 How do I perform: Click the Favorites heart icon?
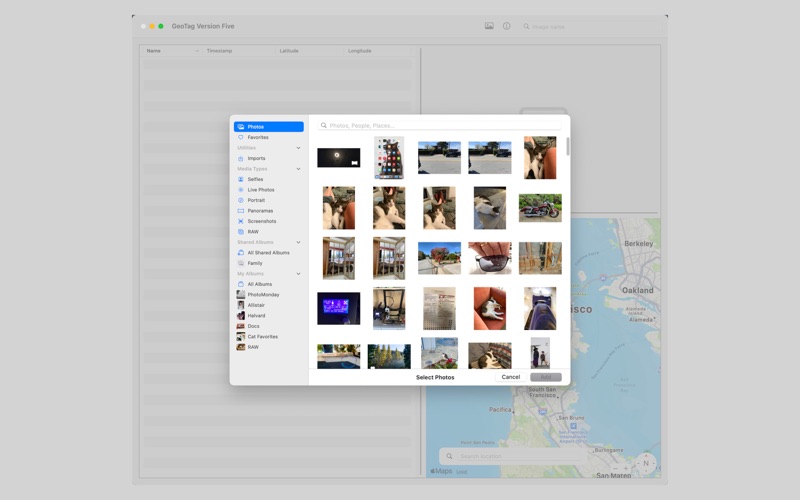pos(241,137)
